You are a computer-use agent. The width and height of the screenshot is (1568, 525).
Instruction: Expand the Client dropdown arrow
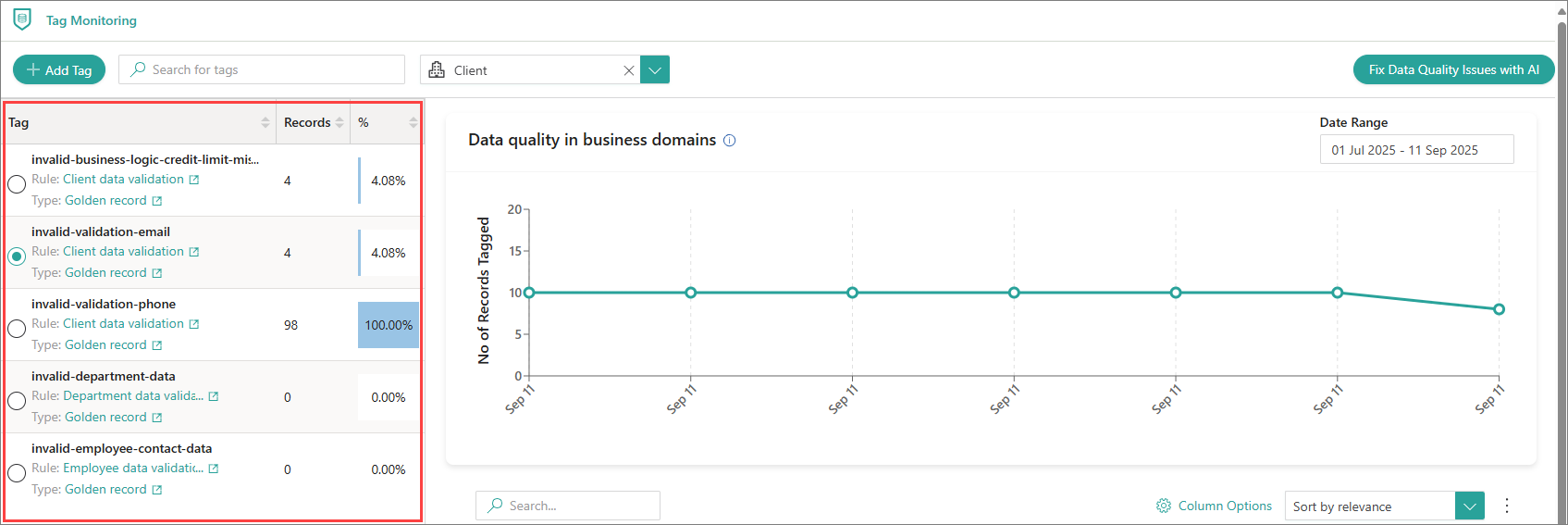pyautogui.click(x=655, y=70)
